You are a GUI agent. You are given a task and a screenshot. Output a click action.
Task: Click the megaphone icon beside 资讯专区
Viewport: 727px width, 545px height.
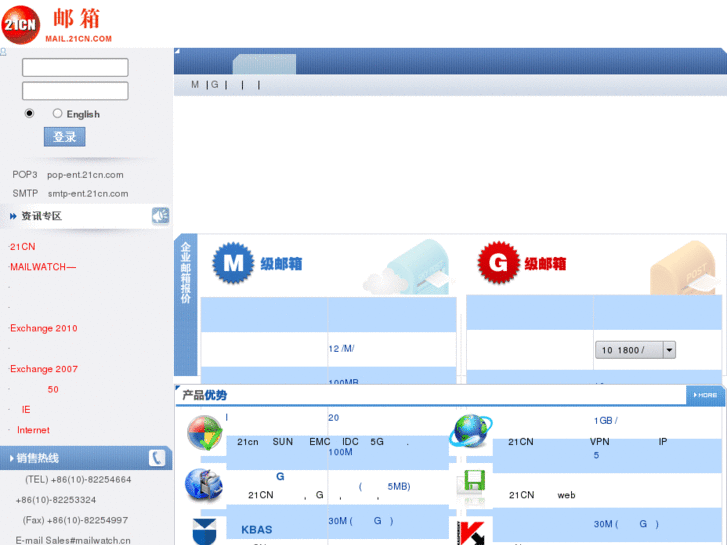point(160,216)
